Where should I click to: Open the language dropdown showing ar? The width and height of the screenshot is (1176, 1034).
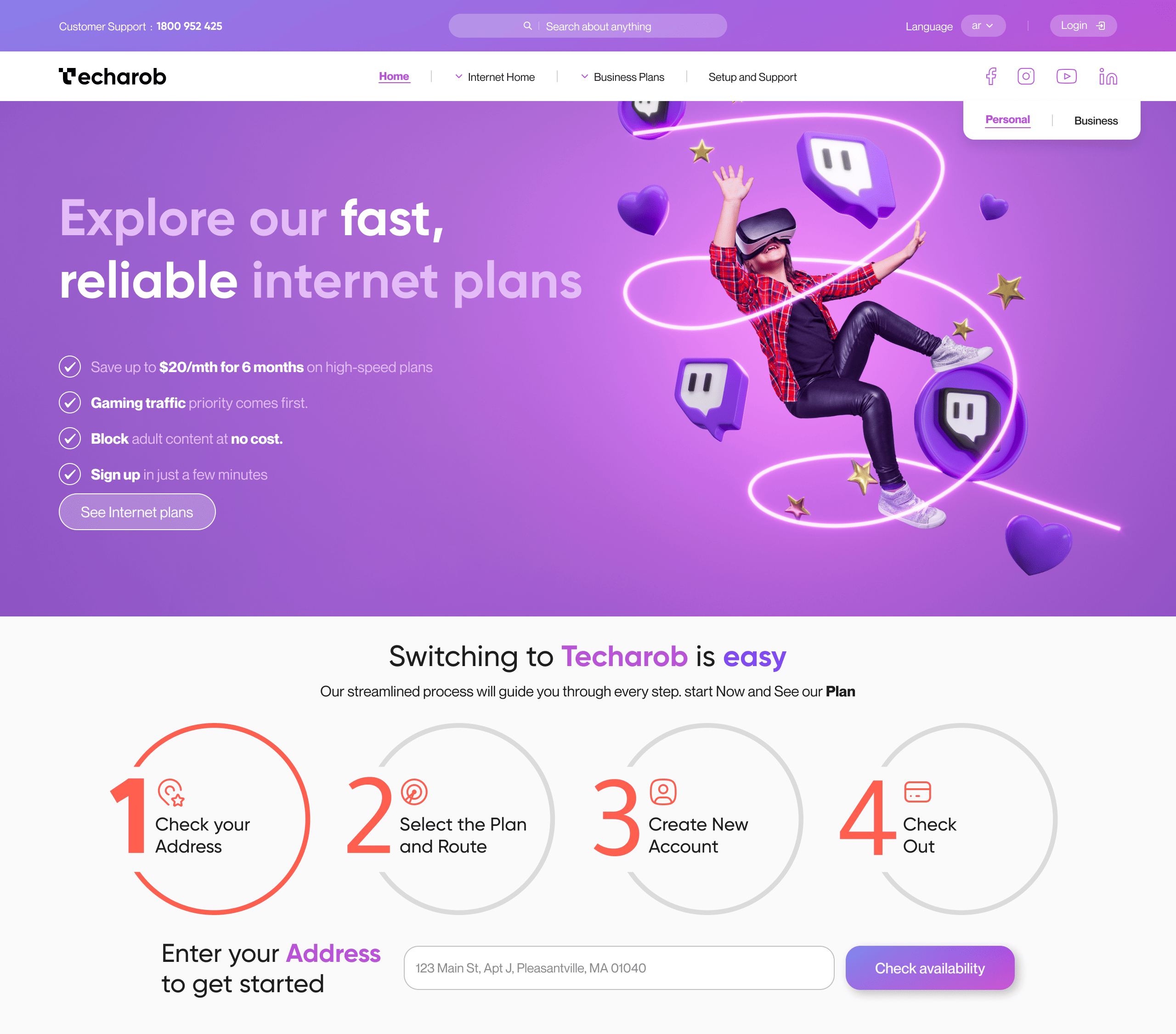(983, 26)
